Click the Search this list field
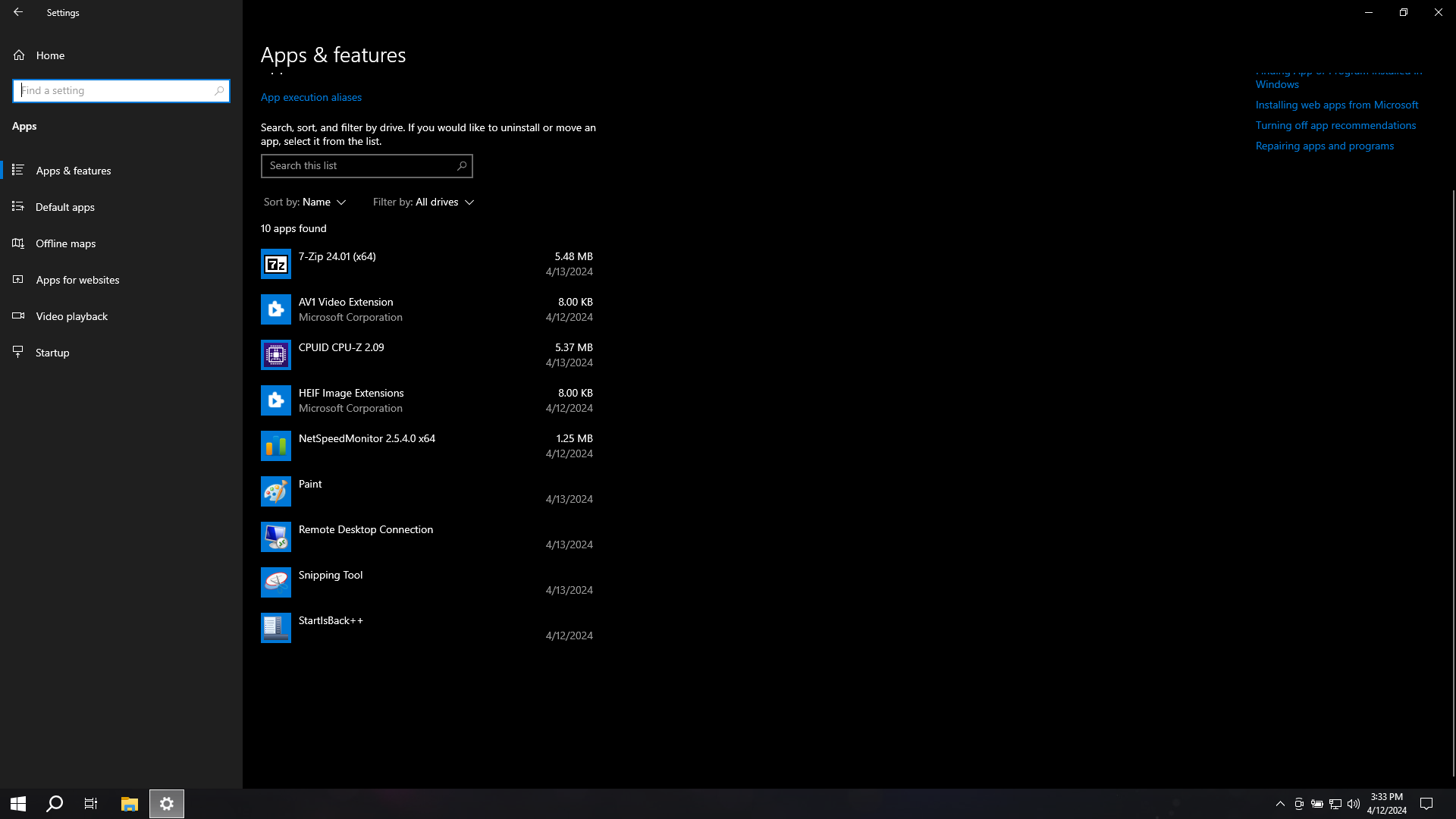The height and width of the screenshot is (819, 1456). coord(359,166)
